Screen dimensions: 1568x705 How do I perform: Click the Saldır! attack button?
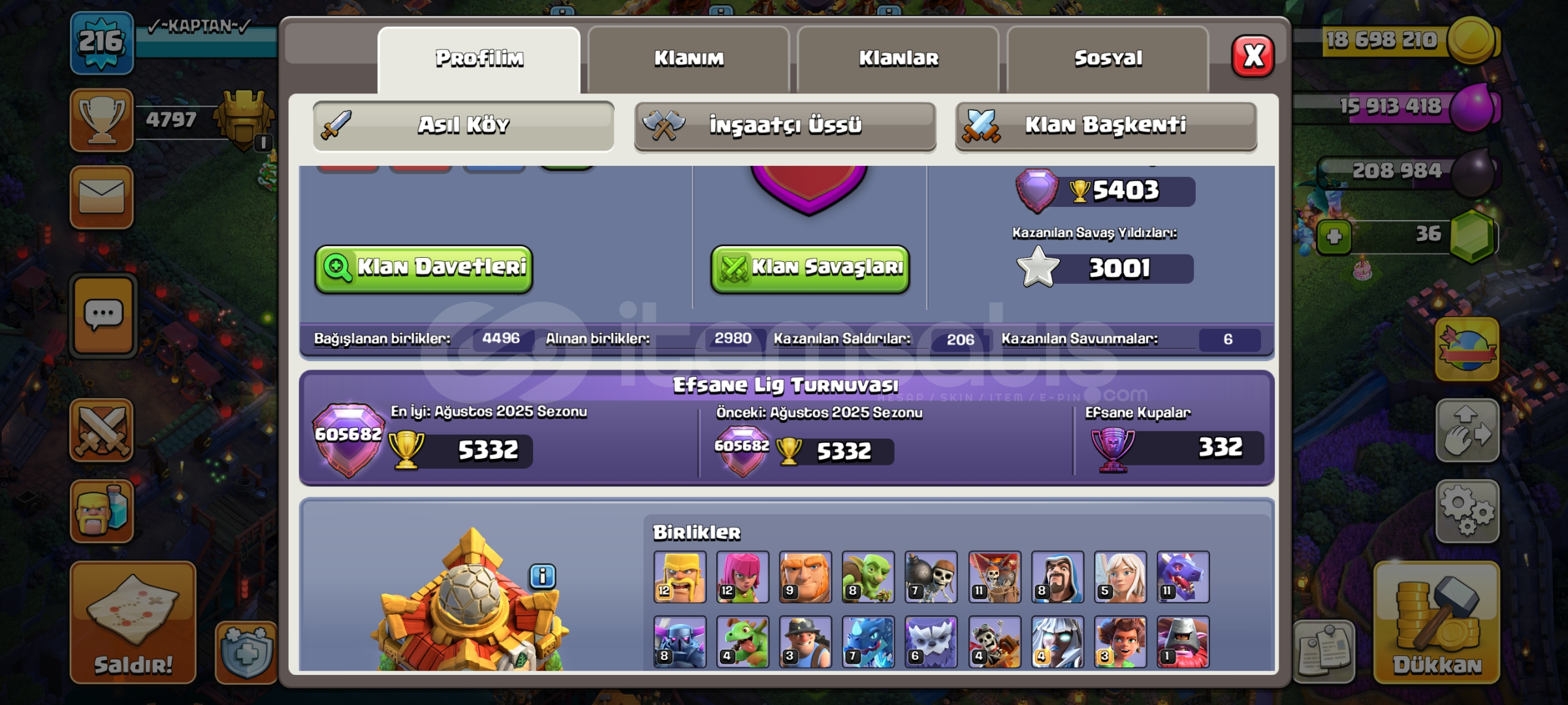(x=133, y=623)
